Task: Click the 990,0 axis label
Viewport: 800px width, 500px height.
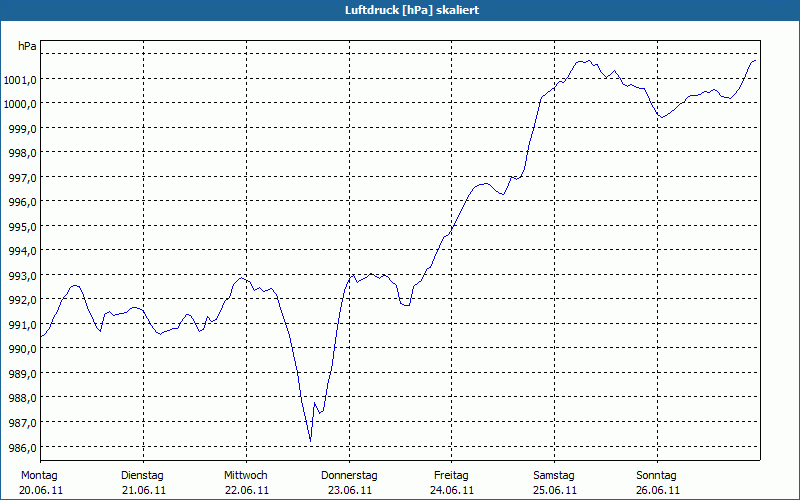Action: (22, 349)
